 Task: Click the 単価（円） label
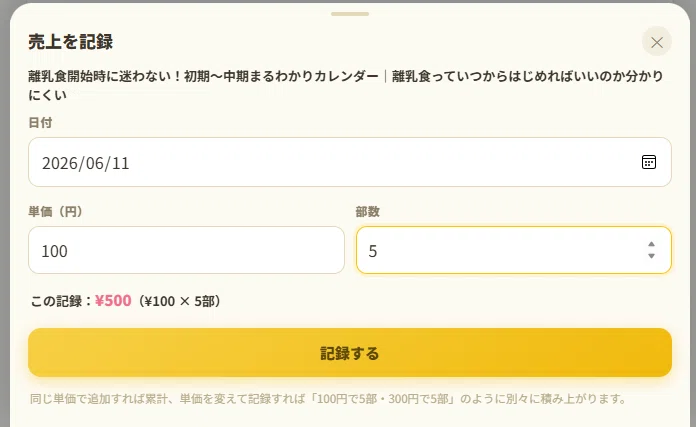55,211
